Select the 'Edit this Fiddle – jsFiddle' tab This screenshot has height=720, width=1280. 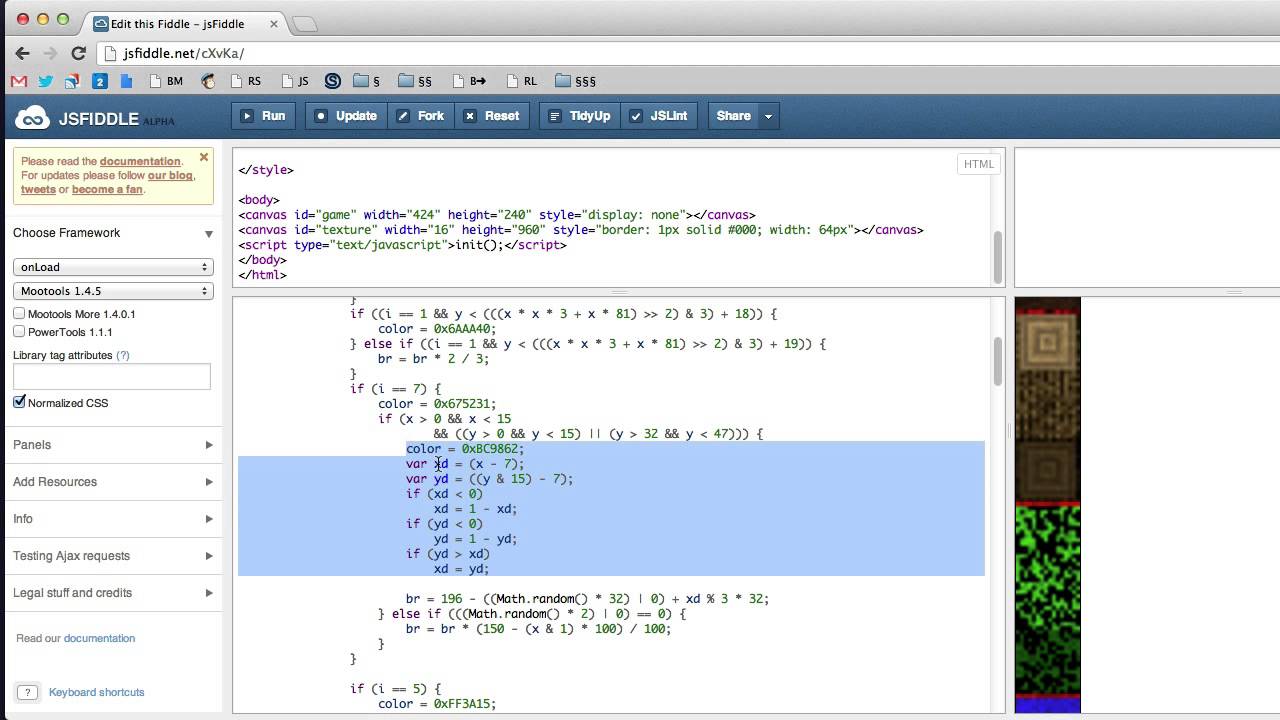pyautogui.click(x=177, y=23)
